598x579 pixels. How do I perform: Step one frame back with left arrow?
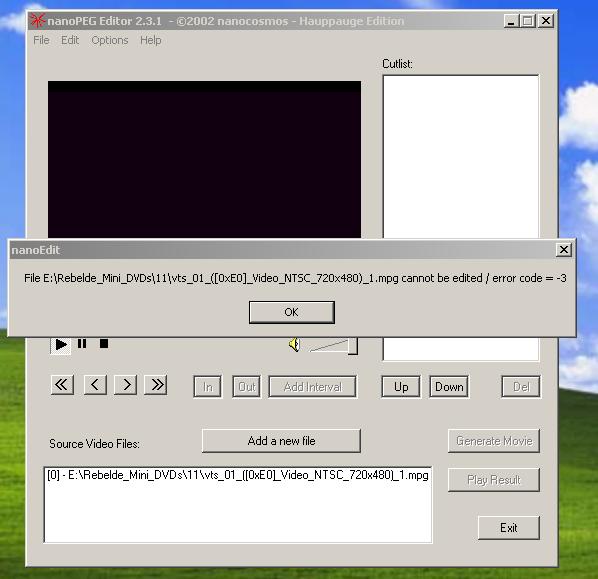coord(95,385)
